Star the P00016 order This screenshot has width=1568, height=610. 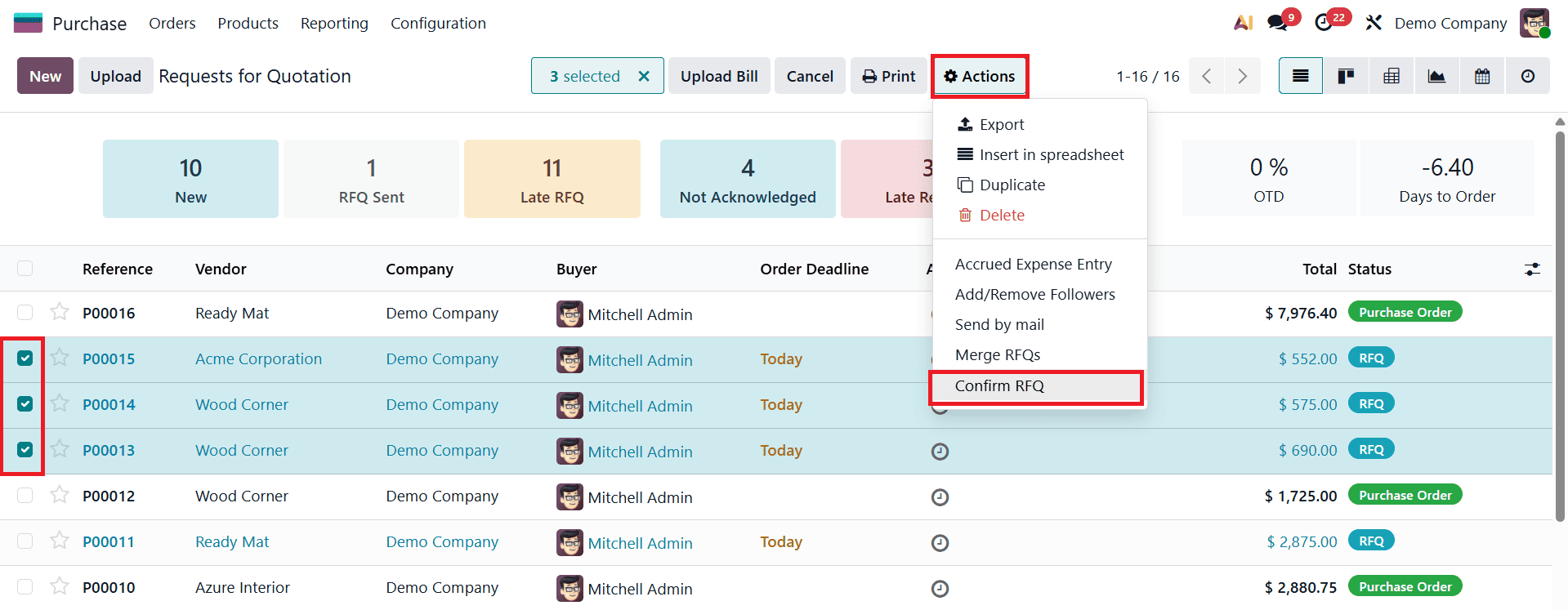click(x=60, y=312)
